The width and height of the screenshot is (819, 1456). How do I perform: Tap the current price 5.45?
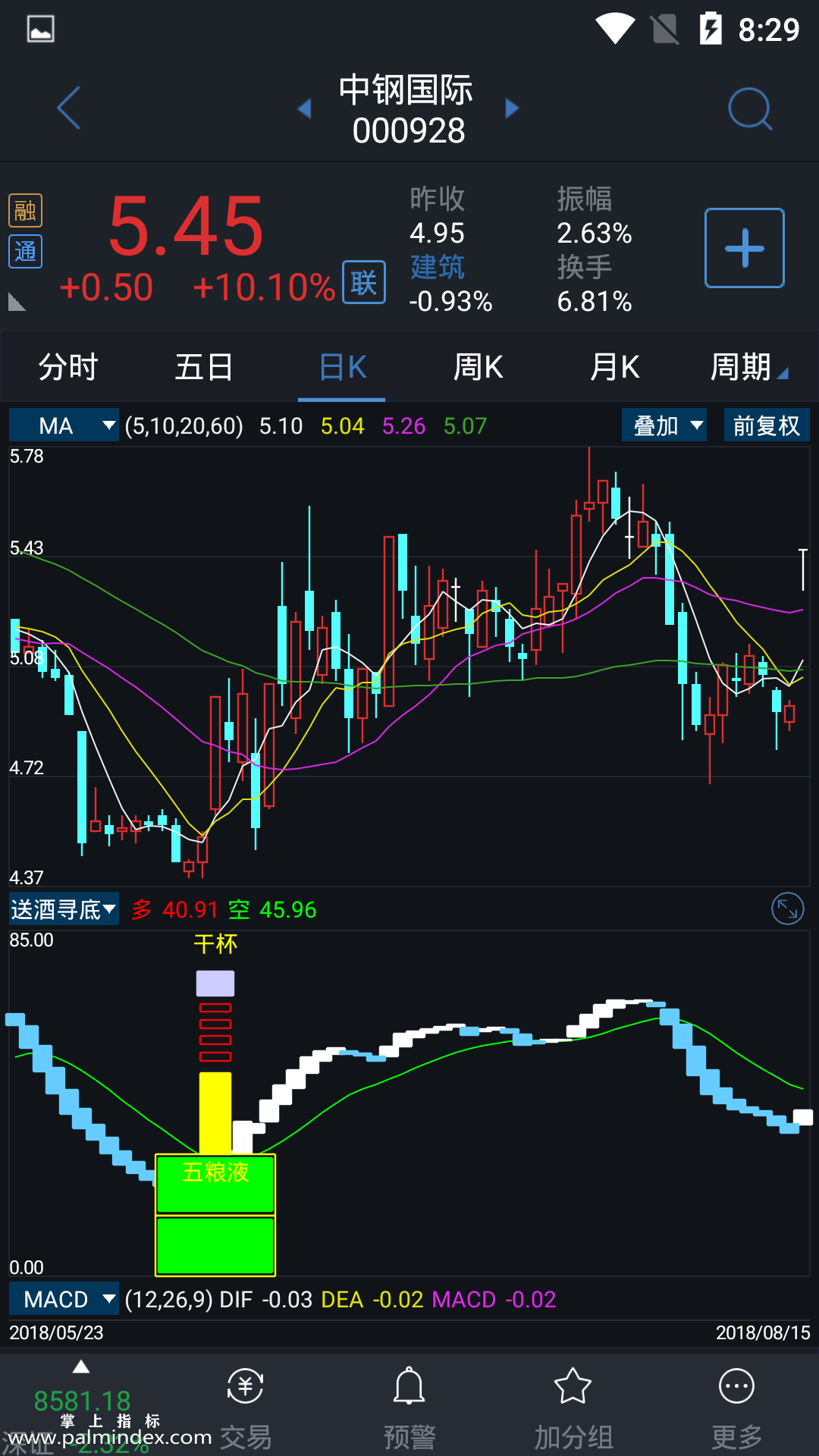pyautogui.click(x=186, y=226)
